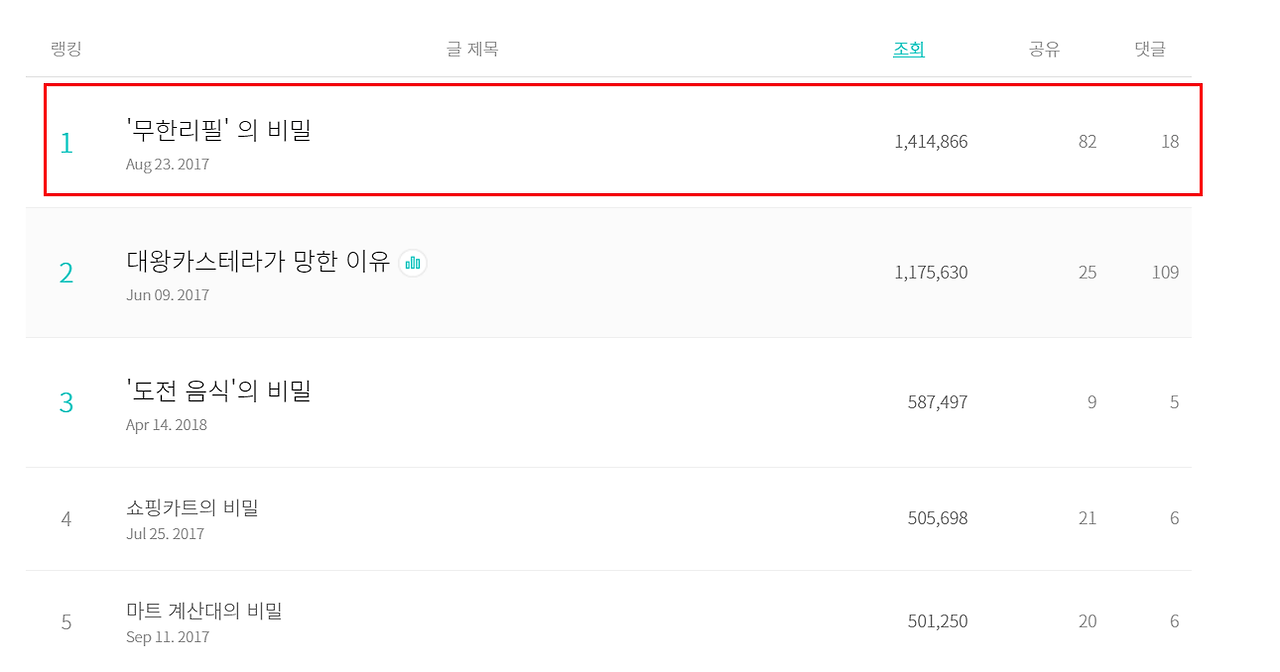Select the 1,414,866 view count
Image resolution: width=1280 pixels, height=672 pixels.
click(x=931, y=142)
